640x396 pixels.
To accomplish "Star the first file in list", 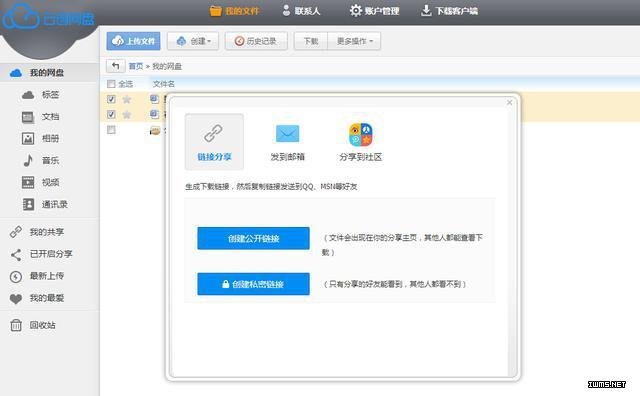I will [x=127, y=99].
